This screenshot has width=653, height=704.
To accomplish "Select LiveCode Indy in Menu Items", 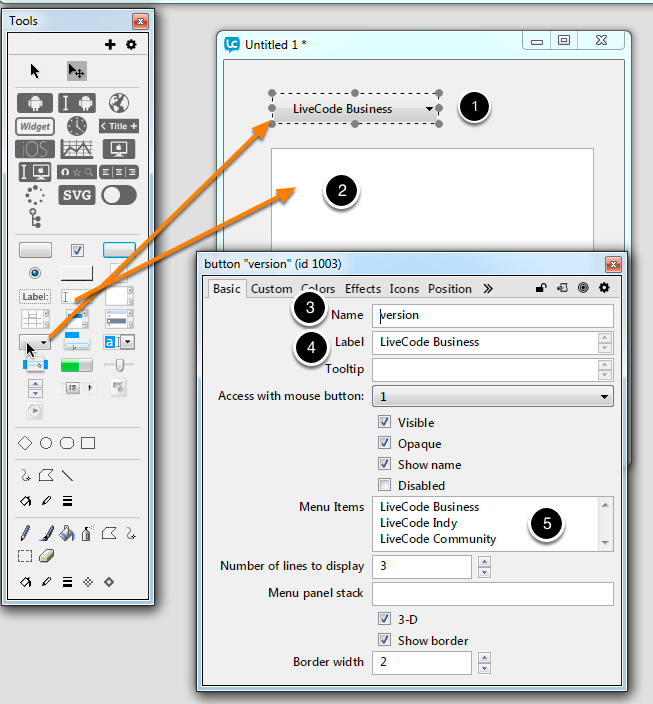I will pyautogui.click(x=419, y=523).
